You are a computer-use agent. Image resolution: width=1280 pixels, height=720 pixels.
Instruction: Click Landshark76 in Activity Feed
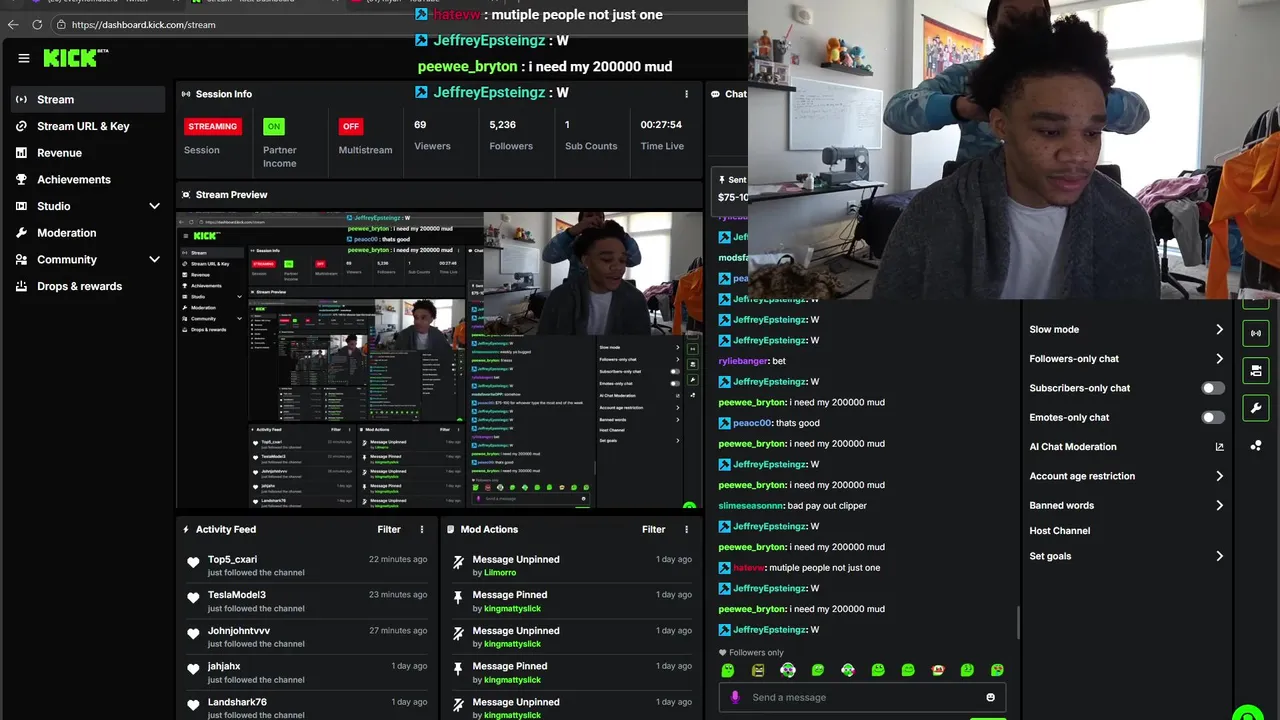click(237, 702)
